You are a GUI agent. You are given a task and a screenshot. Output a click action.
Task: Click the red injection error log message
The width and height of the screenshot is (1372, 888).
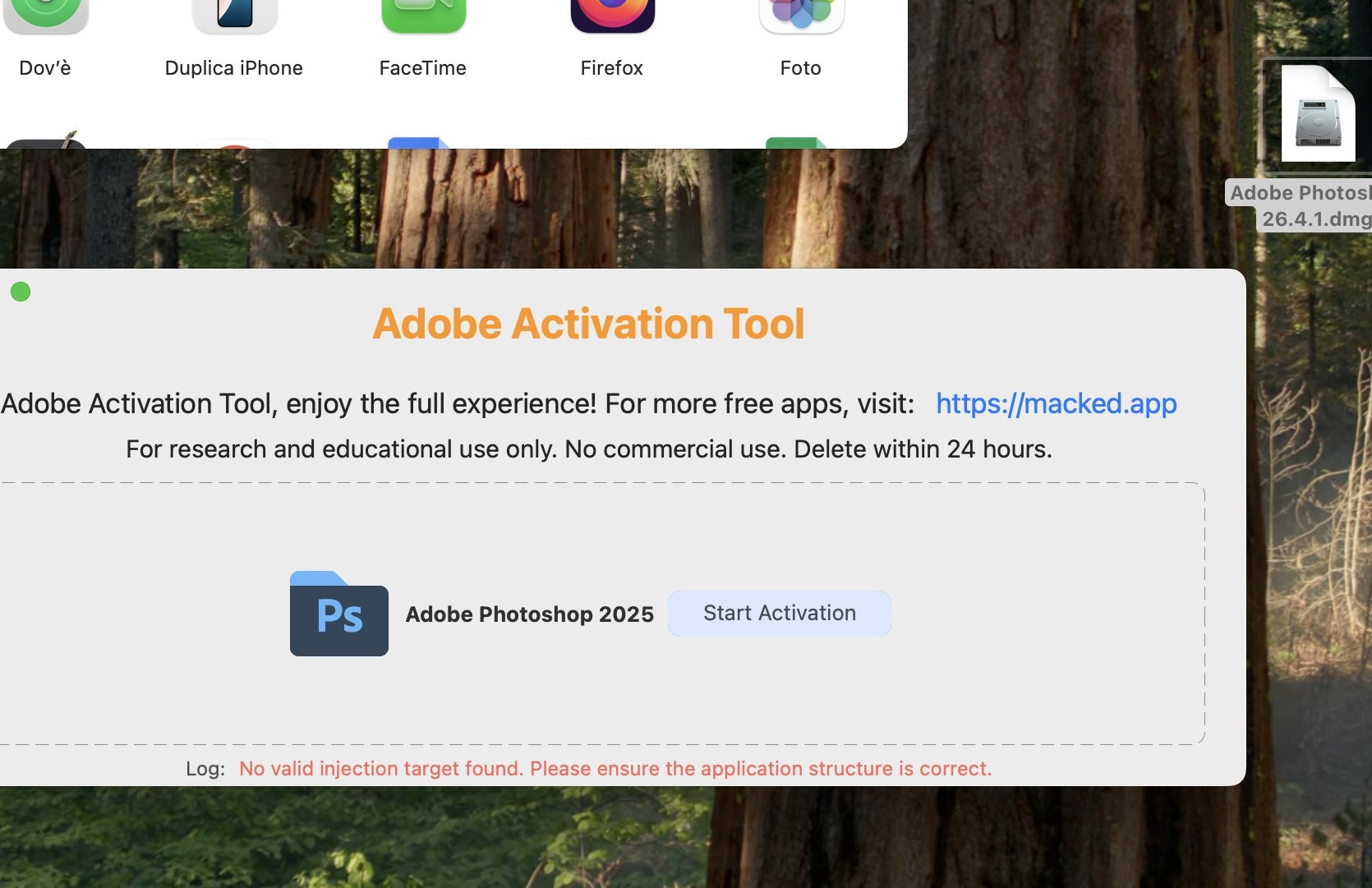point(615,769)
